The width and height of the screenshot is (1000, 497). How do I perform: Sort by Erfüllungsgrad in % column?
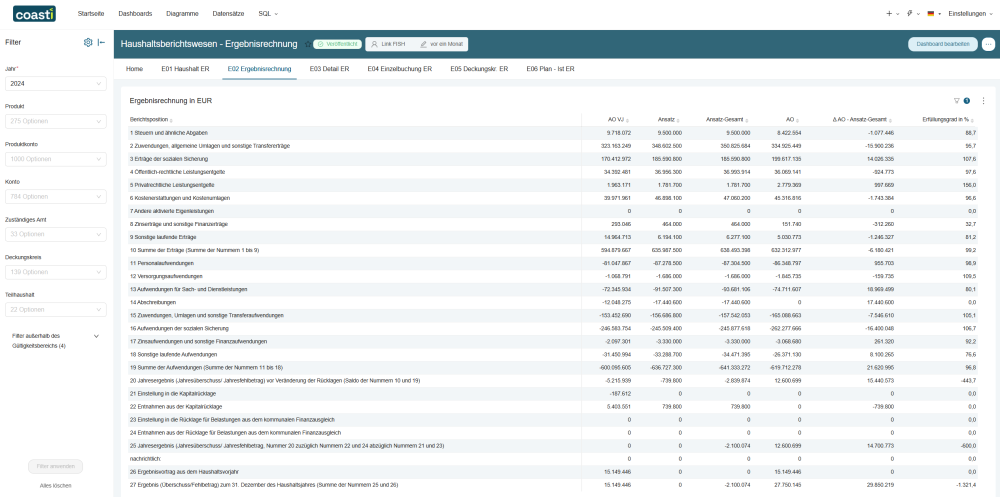click(949, 119)
